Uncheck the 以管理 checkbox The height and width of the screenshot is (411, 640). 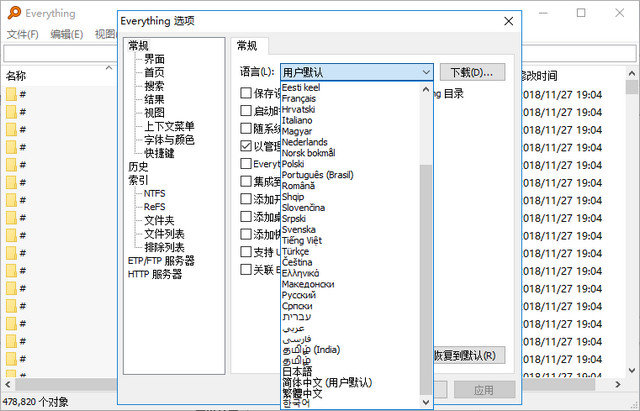(x=246, y=146)
